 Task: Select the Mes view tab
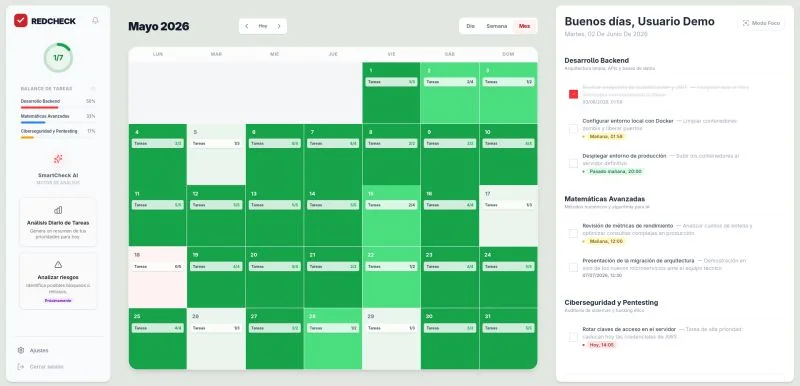tap(524, 26)
